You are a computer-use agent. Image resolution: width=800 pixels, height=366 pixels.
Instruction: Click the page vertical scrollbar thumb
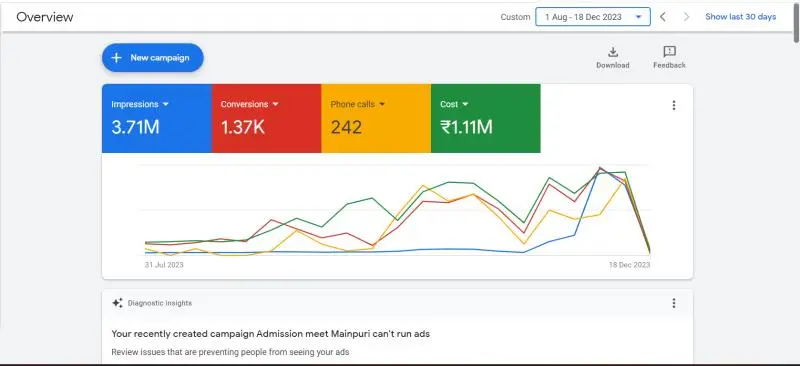click(796, 22)
